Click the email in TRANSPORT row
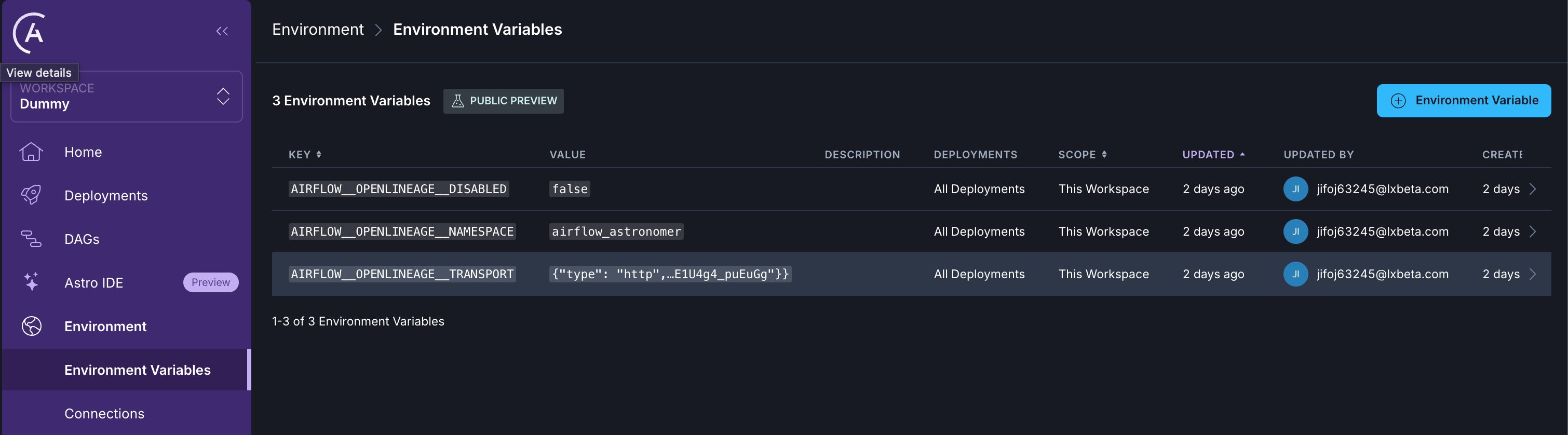 [x=1382, y=275]
